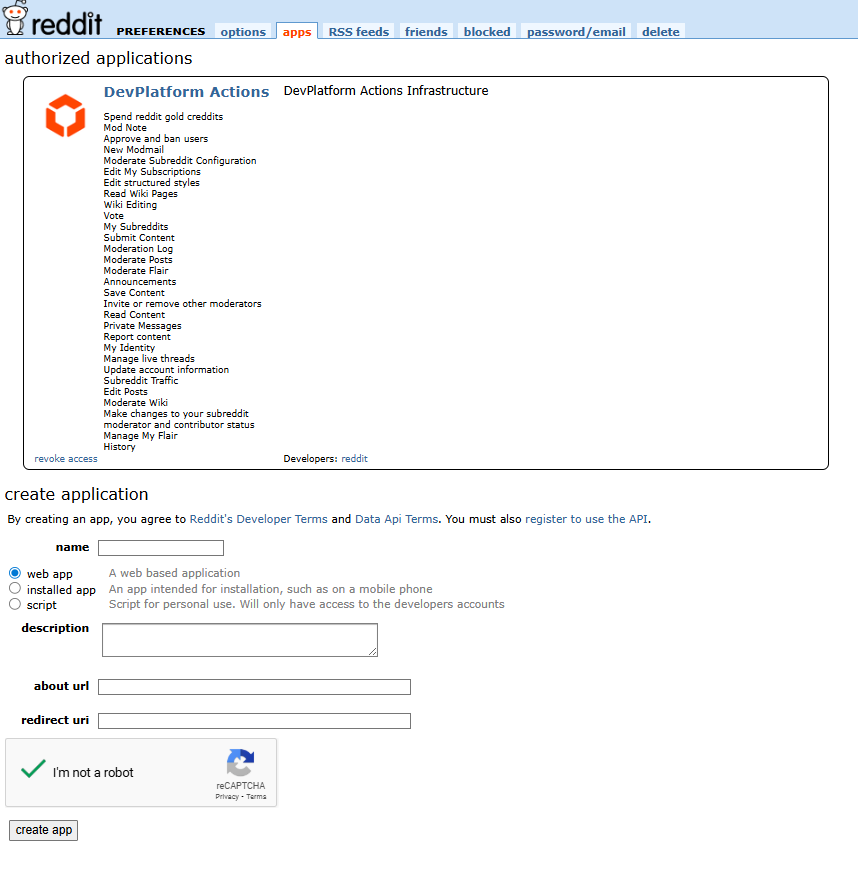Screen dimensions: 858x889
Task: Open the password/email tab
Action: coord(576,32)
